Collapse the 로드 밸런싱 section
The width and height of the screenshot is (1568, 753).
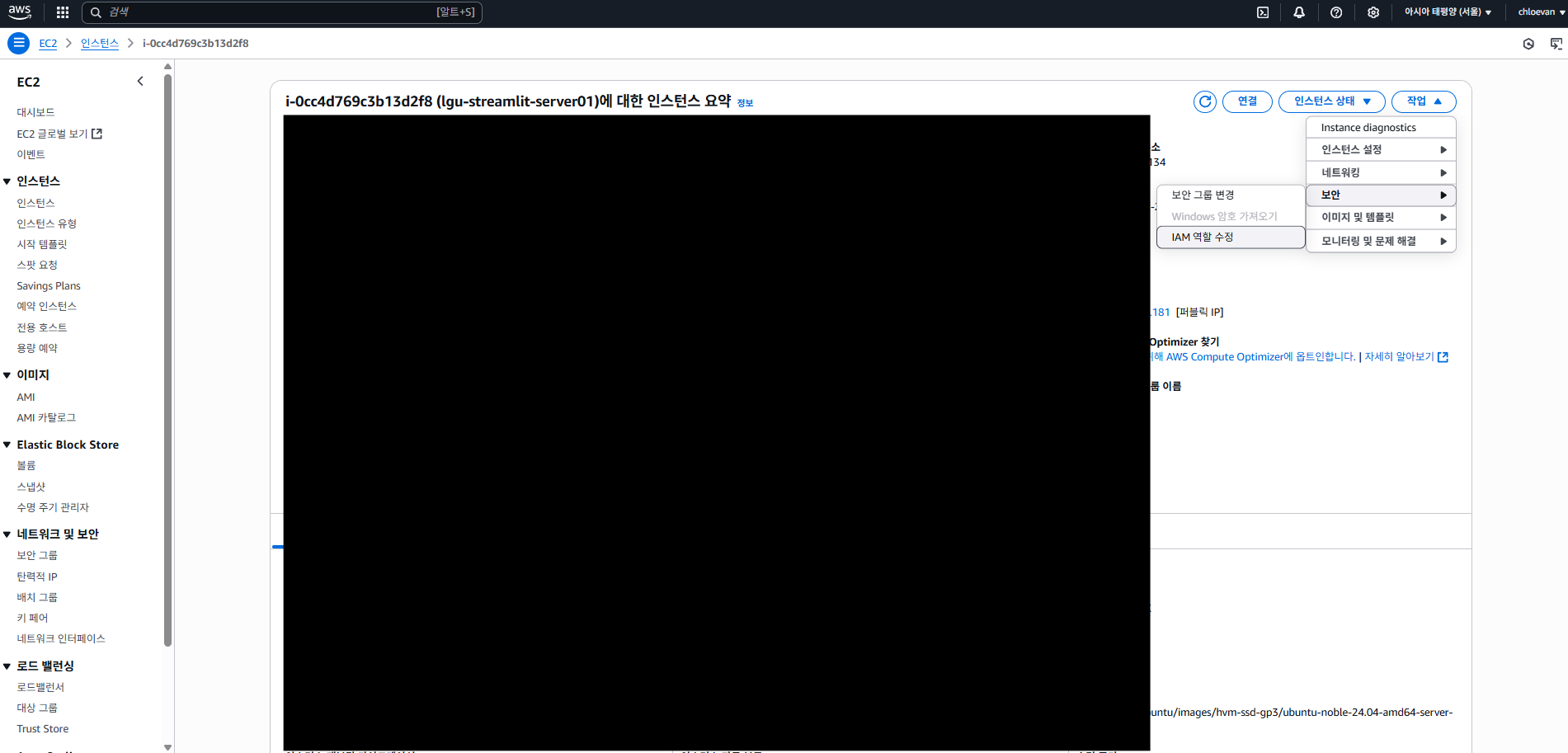coord(7,666)
